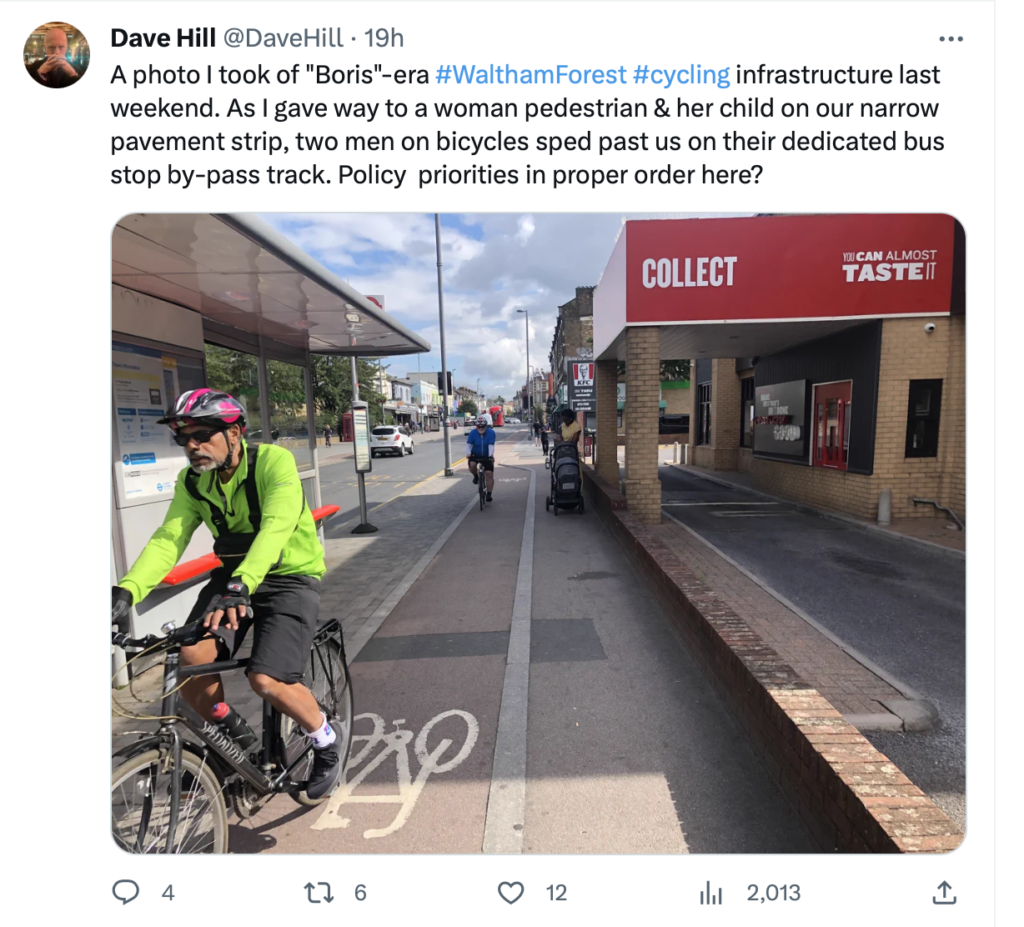Open Dave Hill's profile avatar
This screenshot has height=927, width=1024.
(x=57, y=55)
